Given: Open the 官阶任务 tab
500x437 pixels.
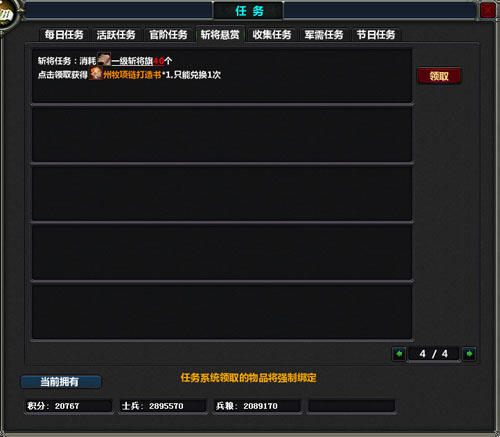Looking at the screenshot, I should [168, 35].
